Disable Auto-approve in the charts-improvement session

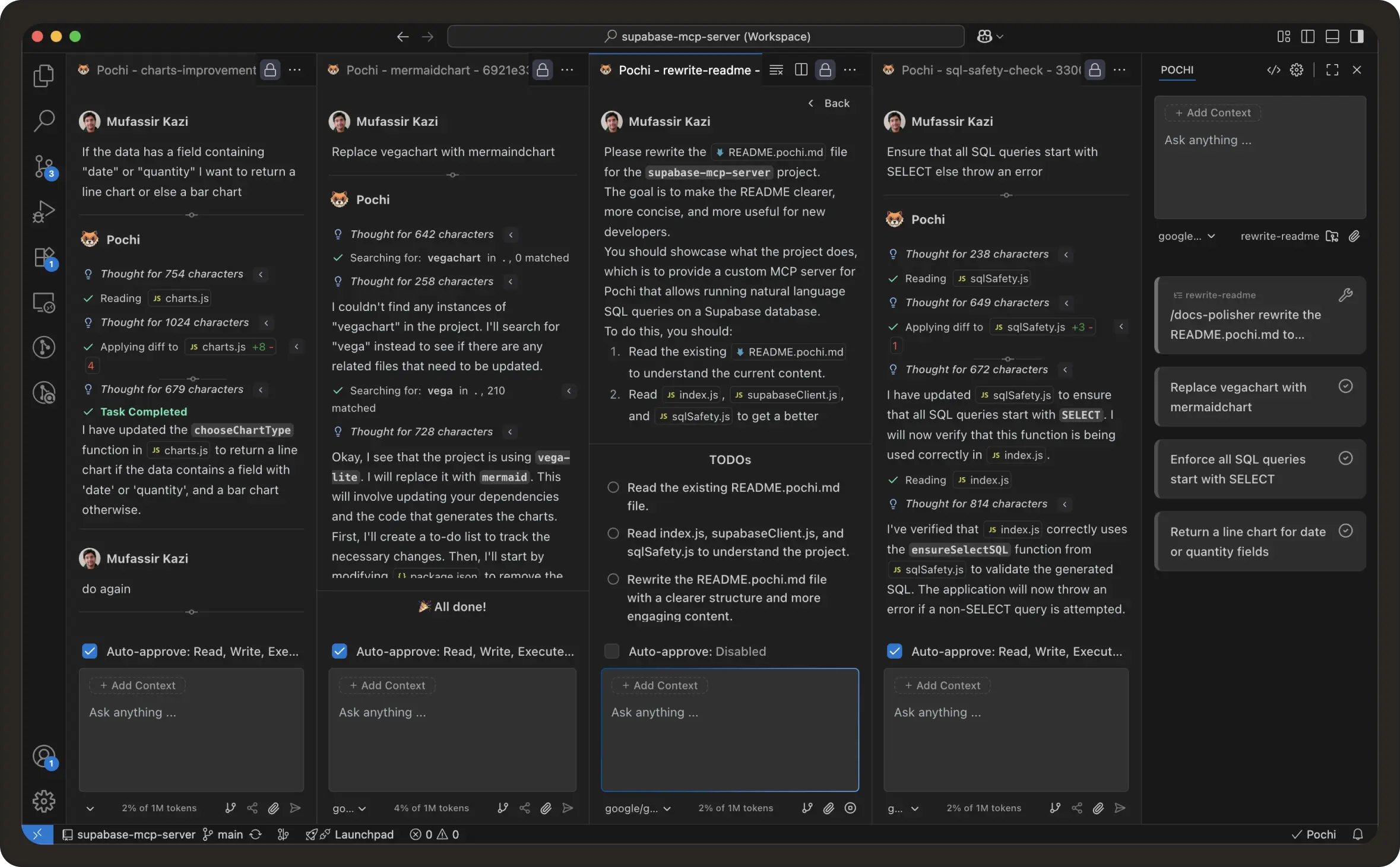[89, 651]
